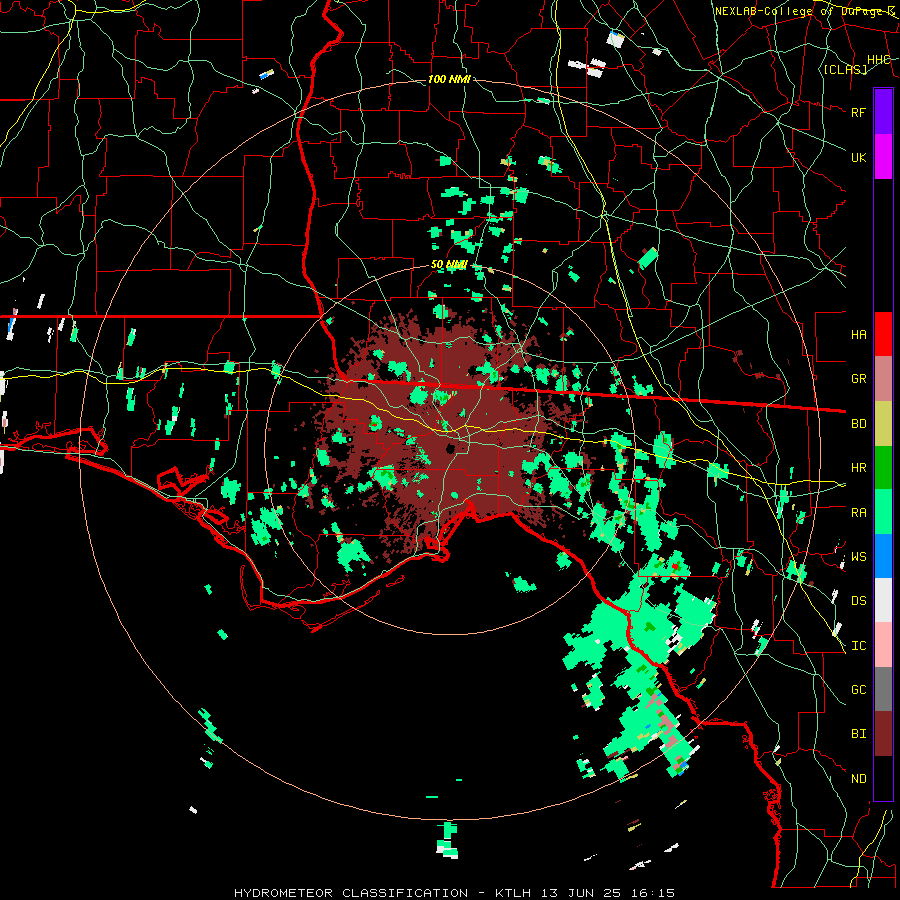The image size is (900, 900).
Task: Click the brown BI legend swatch
Action: tap(883, 734)
